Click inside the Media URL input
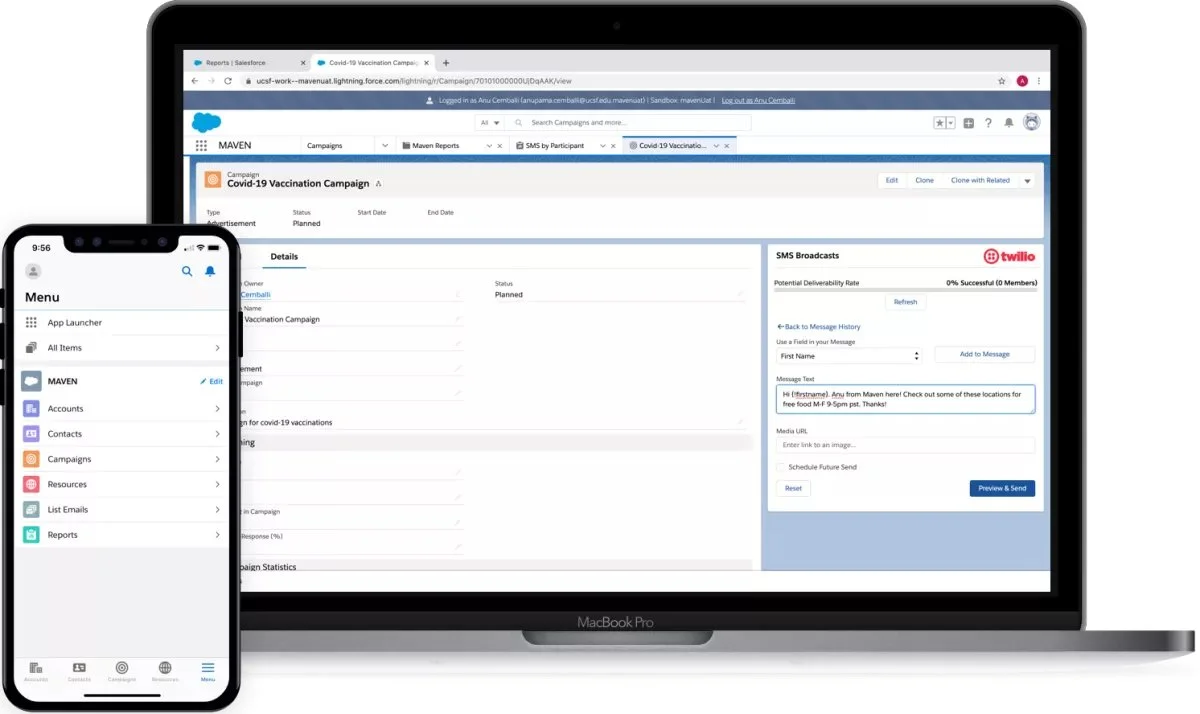 coord(905,444)
